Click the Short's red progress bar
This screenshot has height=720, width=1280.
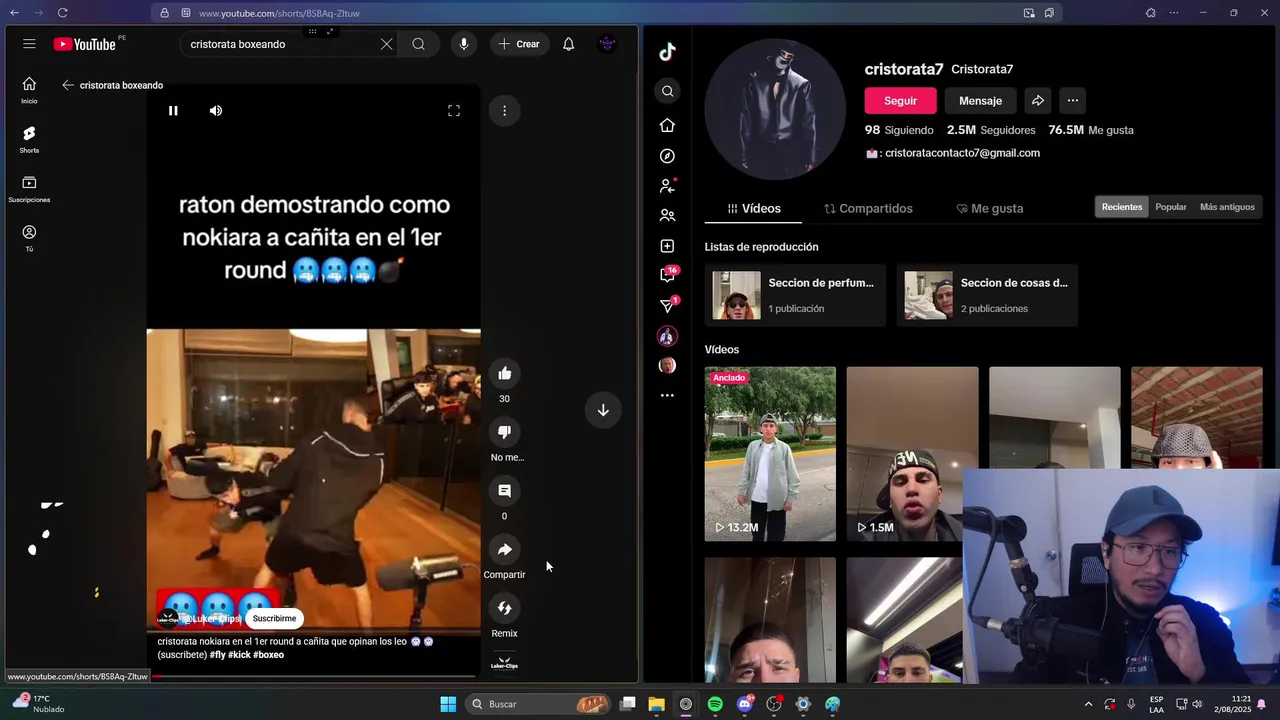[x=313, y=677]
